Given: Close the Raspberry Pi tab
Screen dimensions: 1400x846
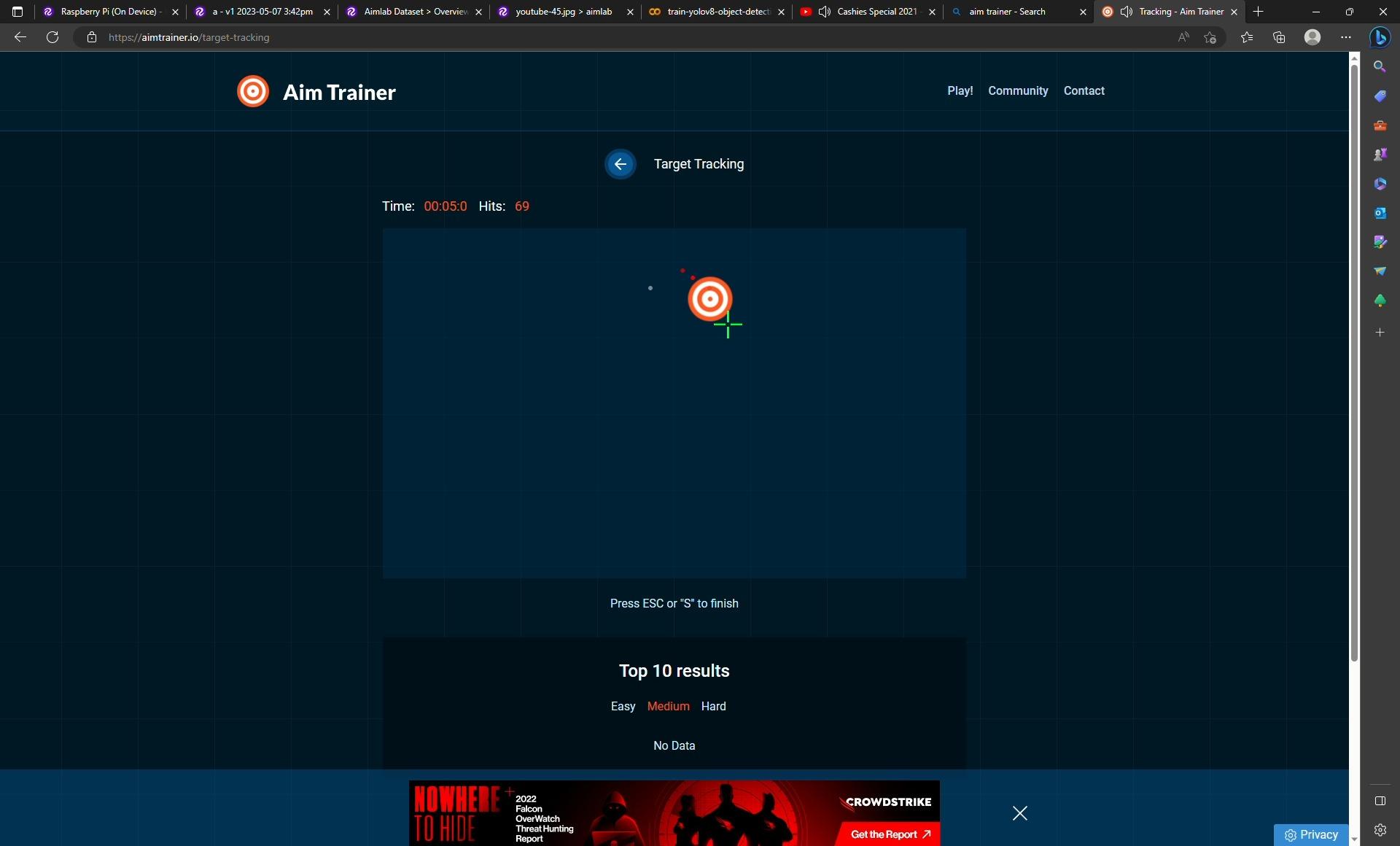Looking at the screenshot, I should click(x=175, y=12).
